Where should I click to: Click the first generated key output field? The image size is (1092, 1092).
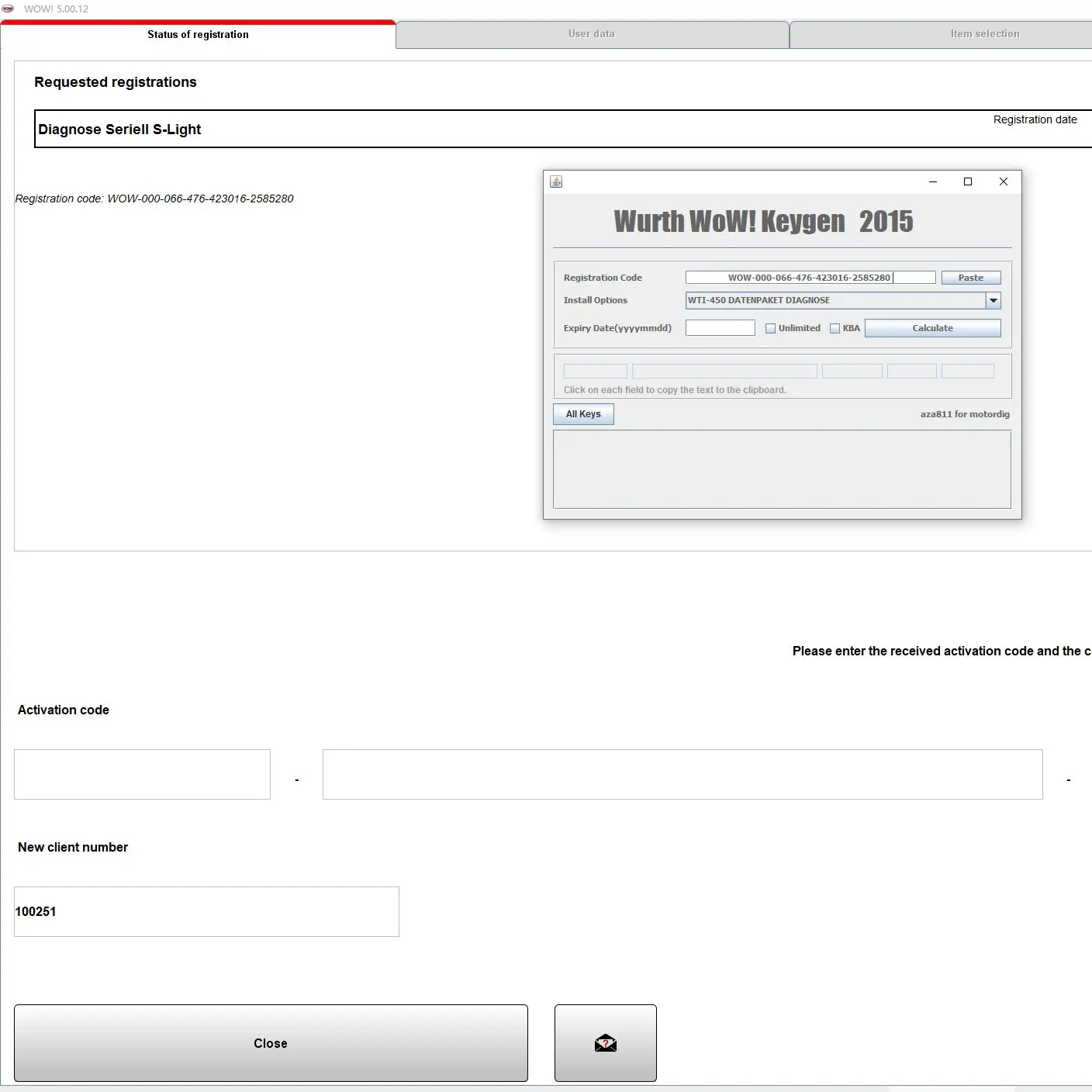(x=595, y=371)
